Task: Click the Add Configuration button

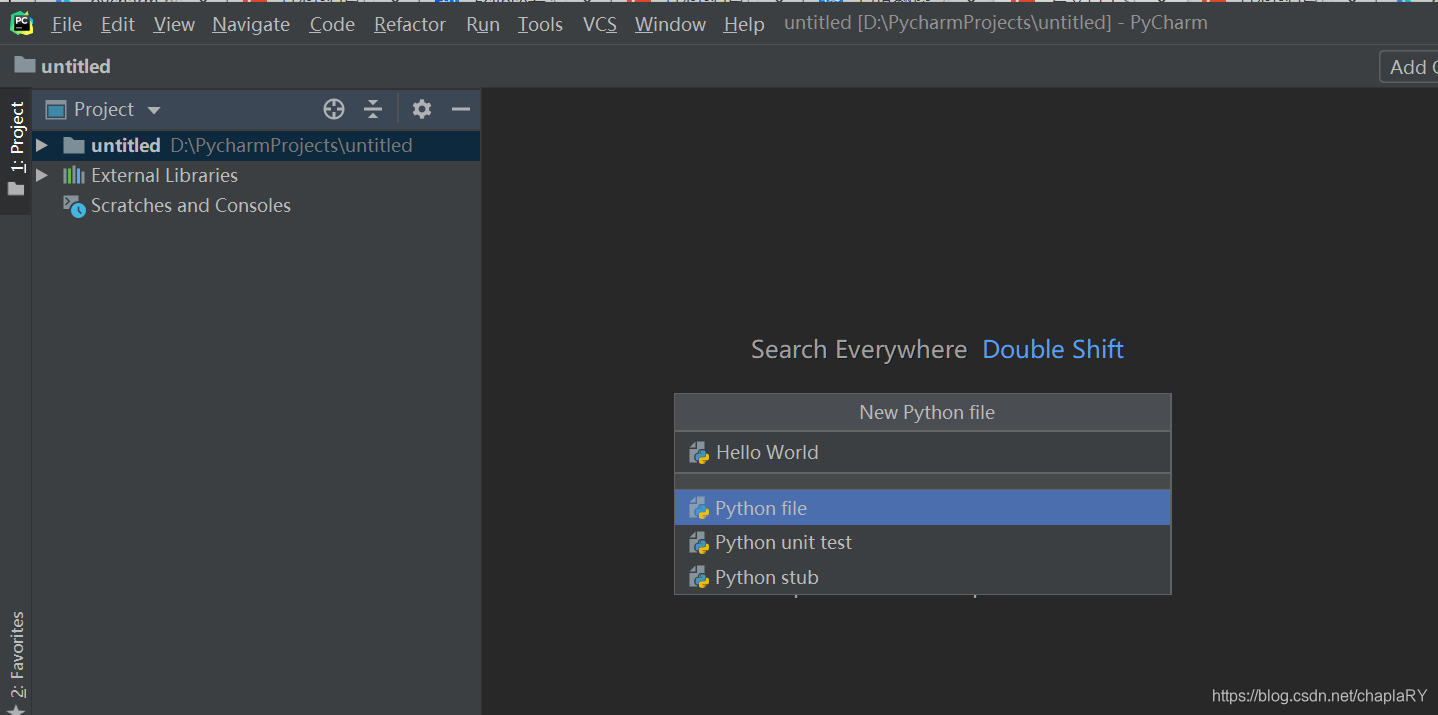Action: tap(1409, 67)
